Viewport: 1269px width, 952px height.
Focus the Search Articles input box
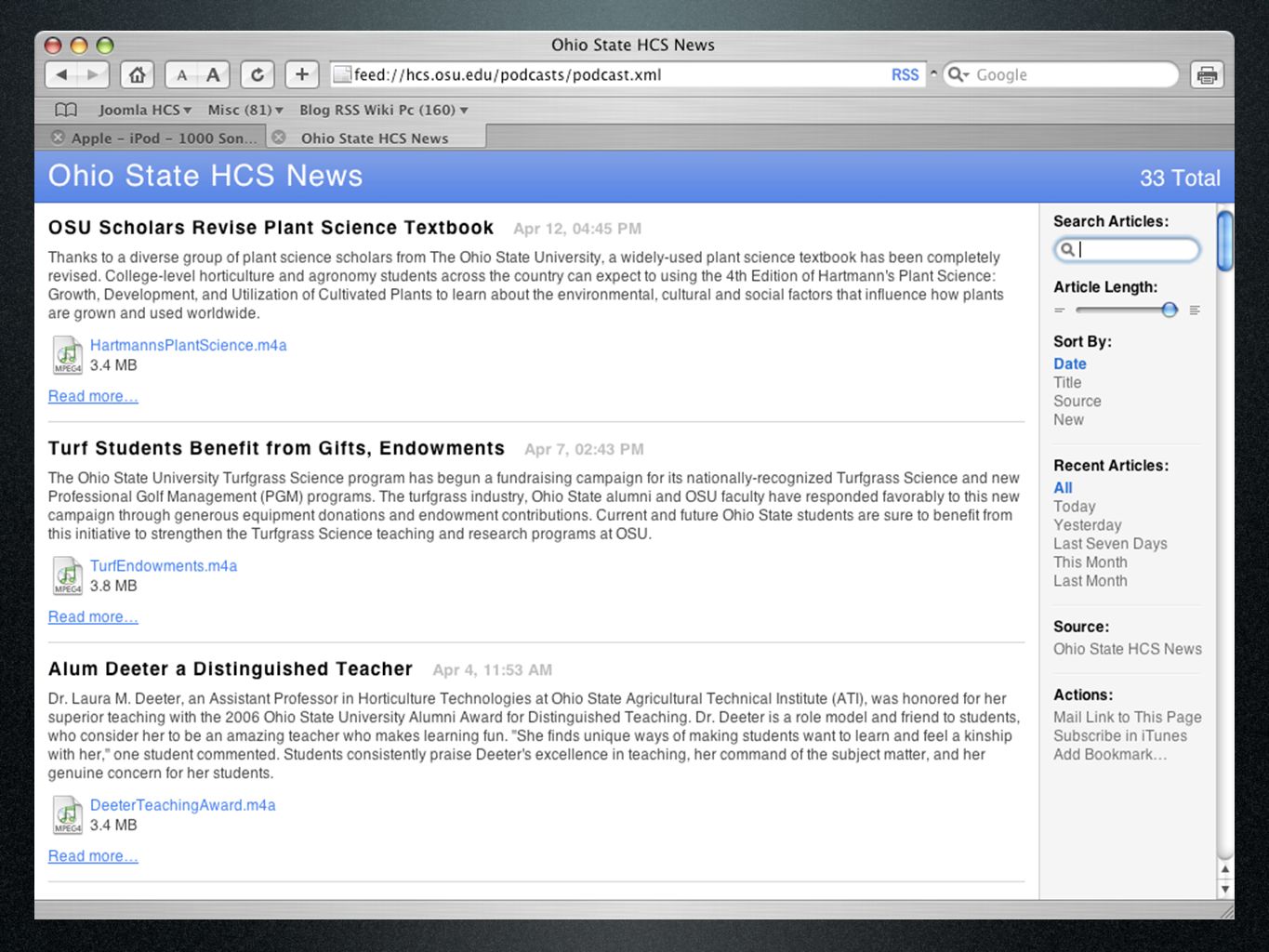(1127, 249)
